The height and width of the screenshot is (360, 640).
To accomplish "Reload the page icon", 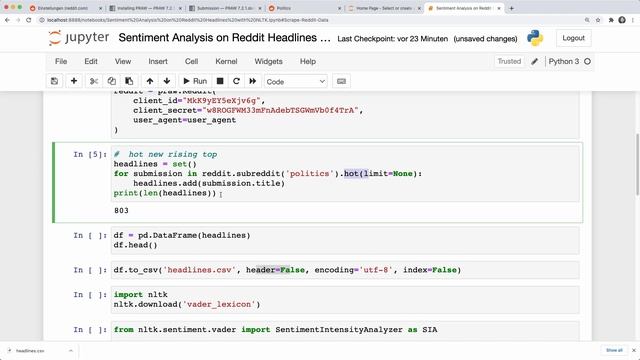I will pyautogui.click(x=29, y=20).
